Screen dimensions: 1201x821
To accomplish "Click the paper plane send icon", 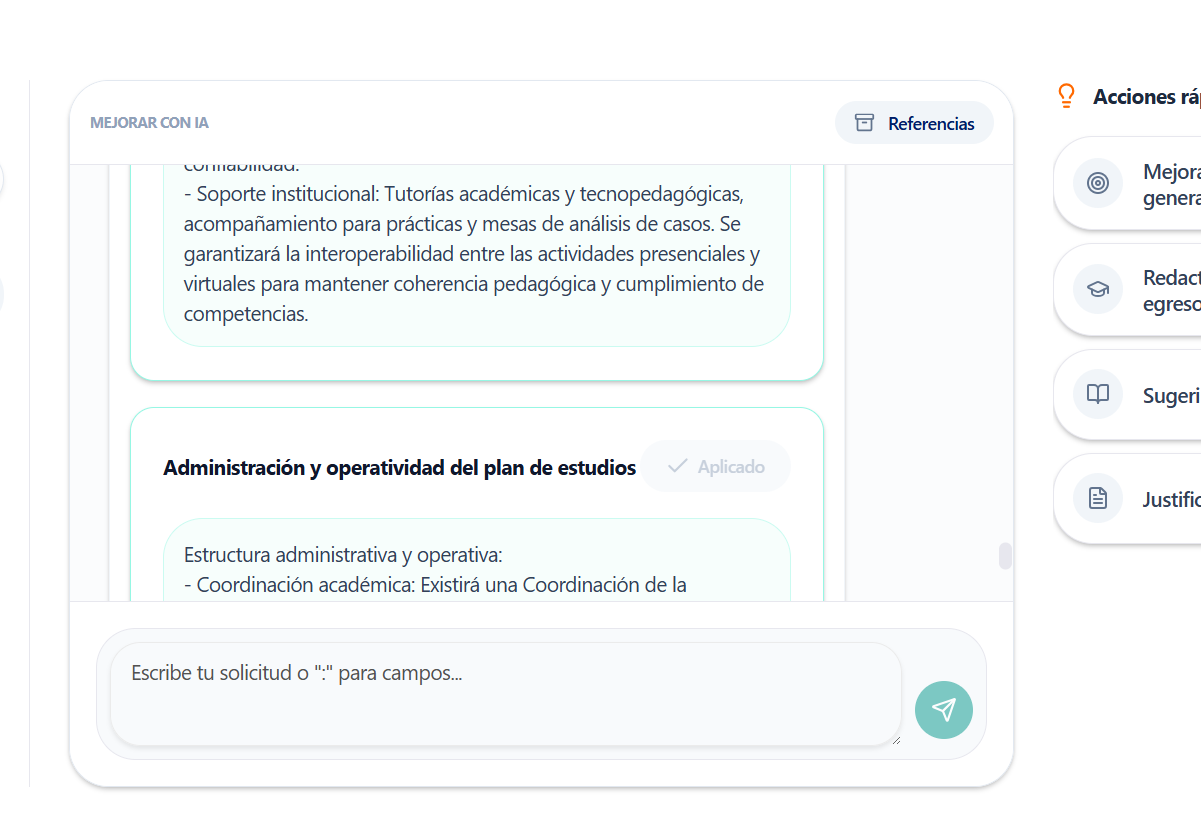I will pos(943,710).
